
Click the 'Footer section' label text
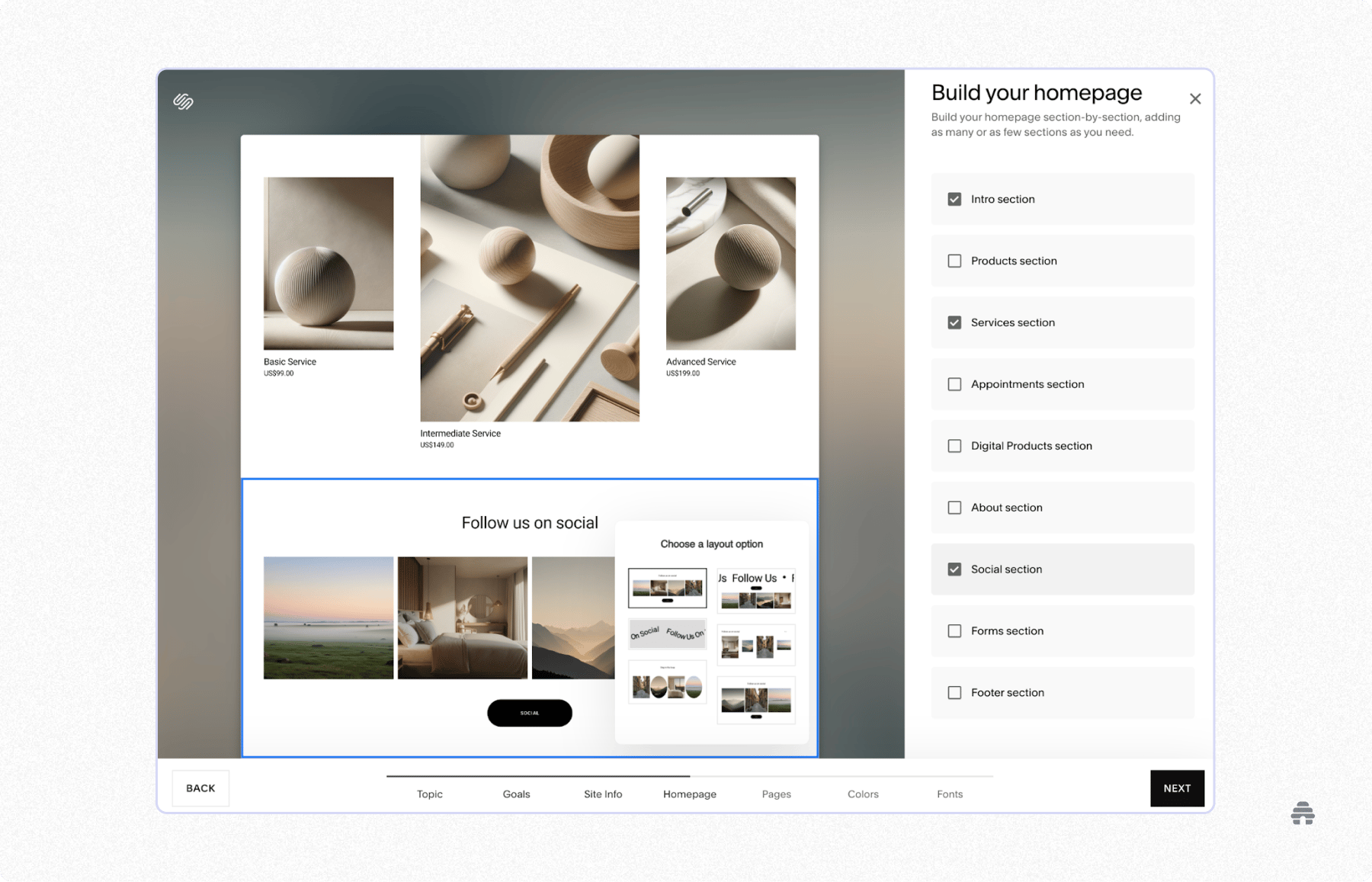click(1008, 693)
